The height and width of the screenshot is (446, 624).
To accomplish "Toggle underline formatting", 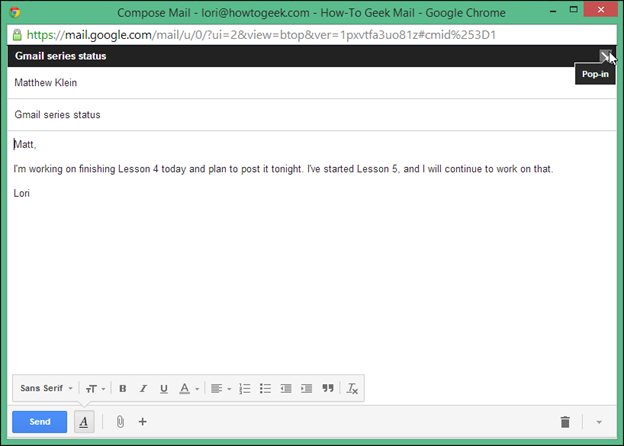I will 164,389.
